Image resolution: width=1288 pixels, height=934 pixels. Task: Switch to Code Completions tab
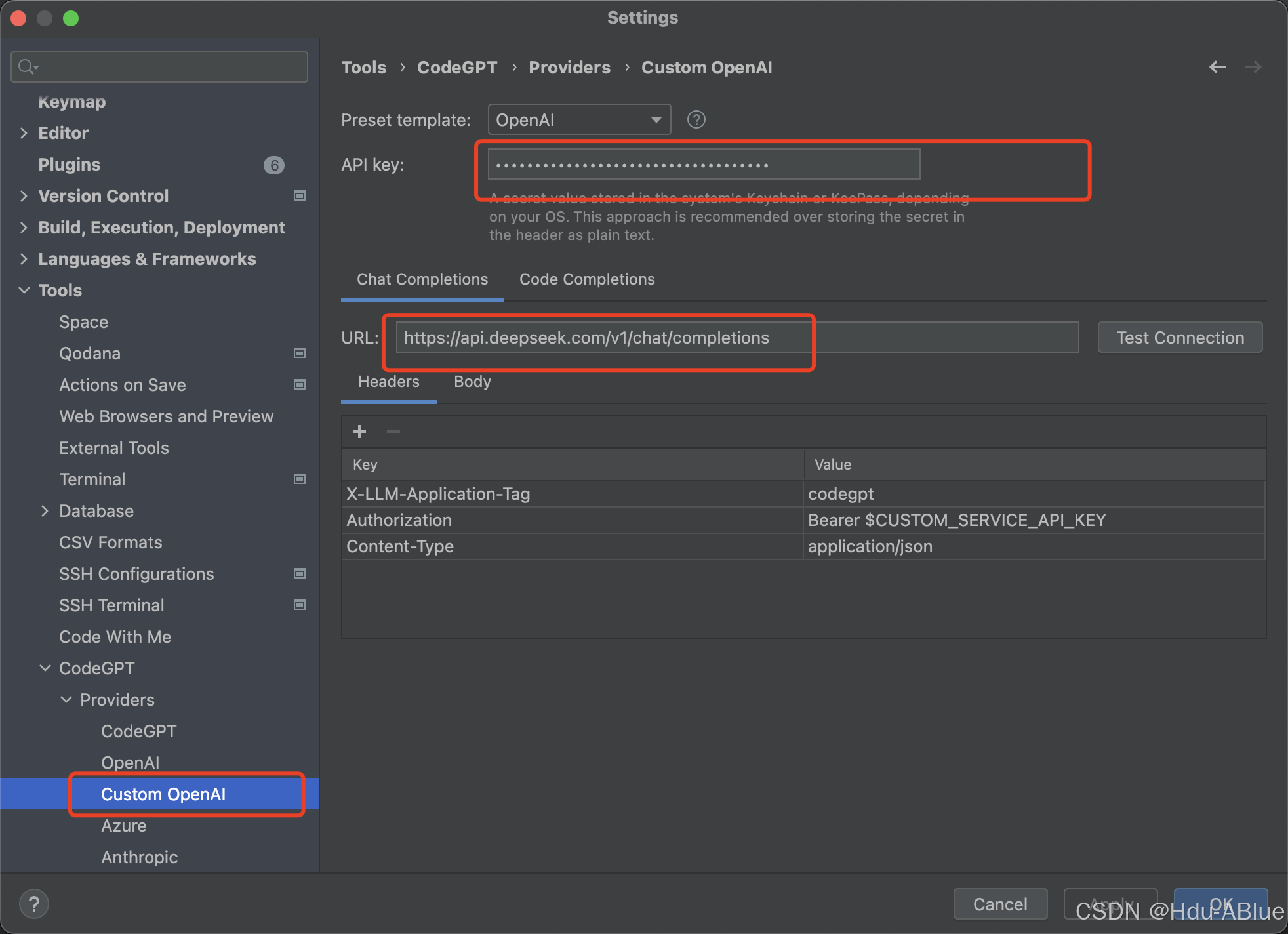tap(586, 279)
